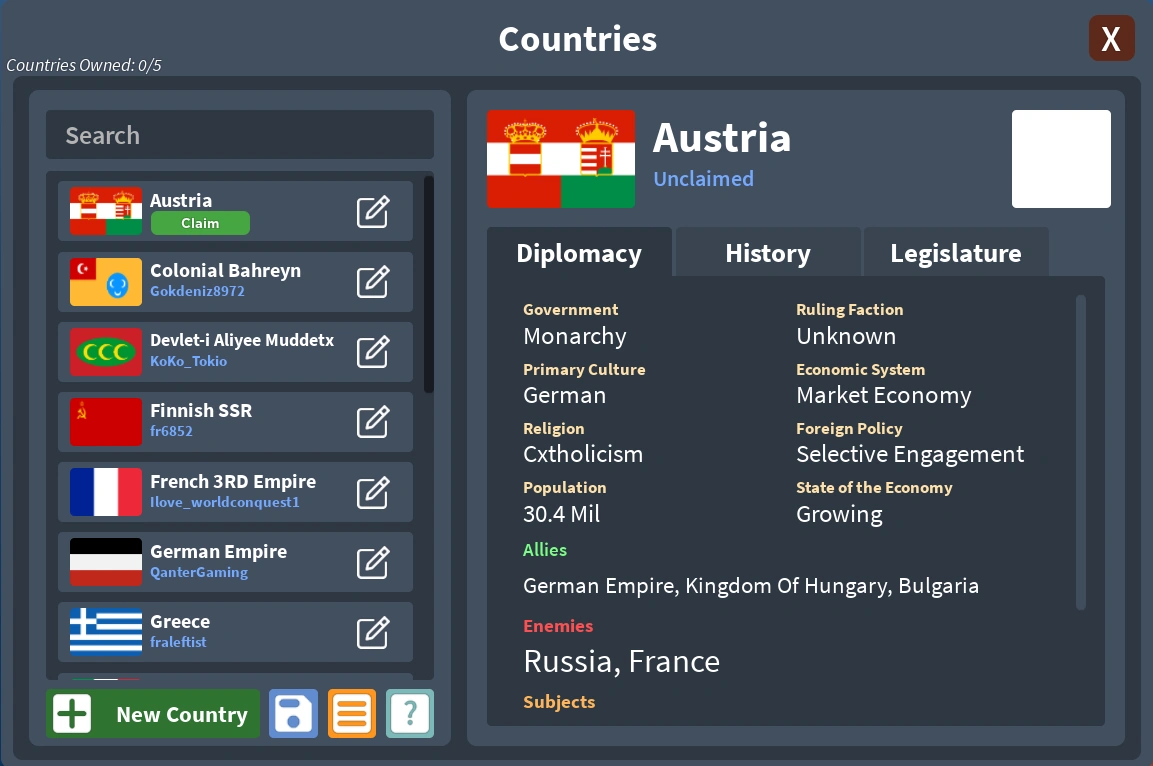Open the save countries icon
Viewport: 1153px width, 766px height.
pos(293,714)
